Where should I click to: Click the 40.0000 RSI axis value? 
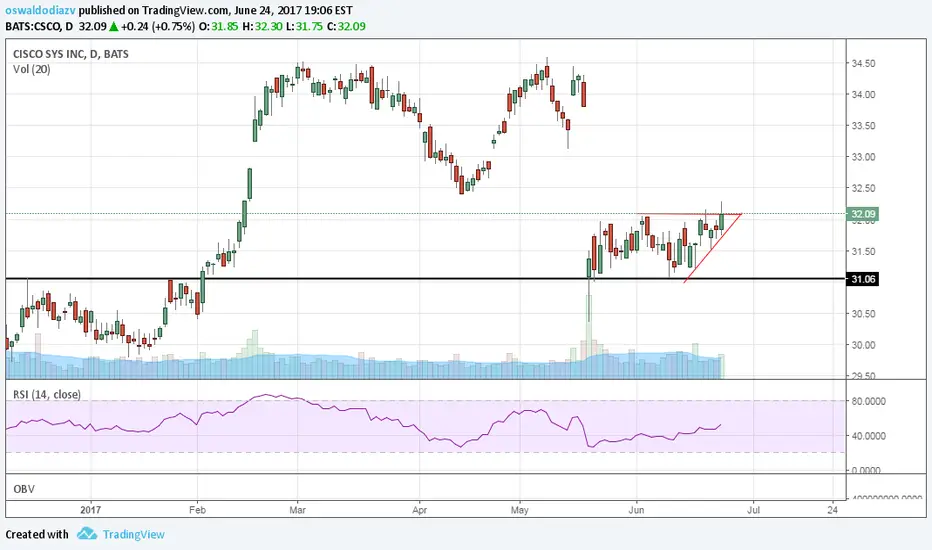(x=868, y=436)
